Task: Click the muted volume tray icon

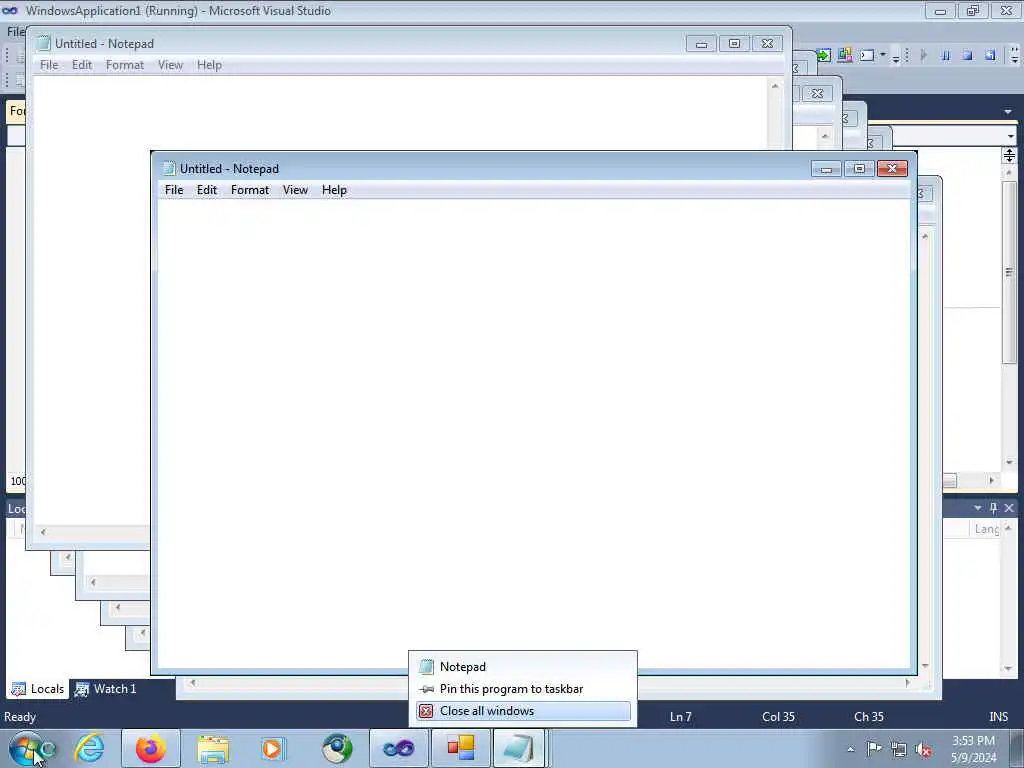Action: tap(923, 750)
